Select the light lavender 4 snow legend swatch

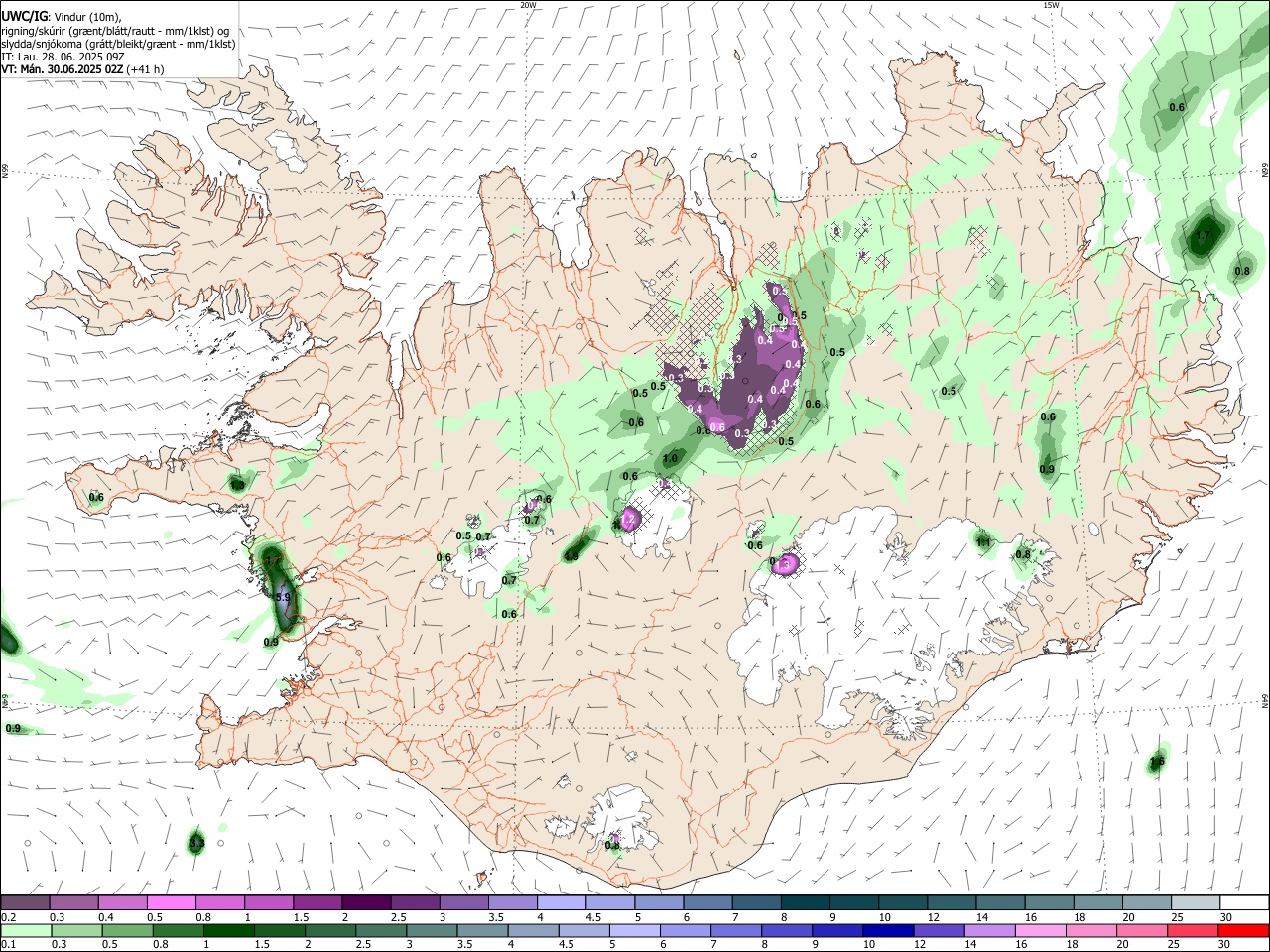click(561, 902)
